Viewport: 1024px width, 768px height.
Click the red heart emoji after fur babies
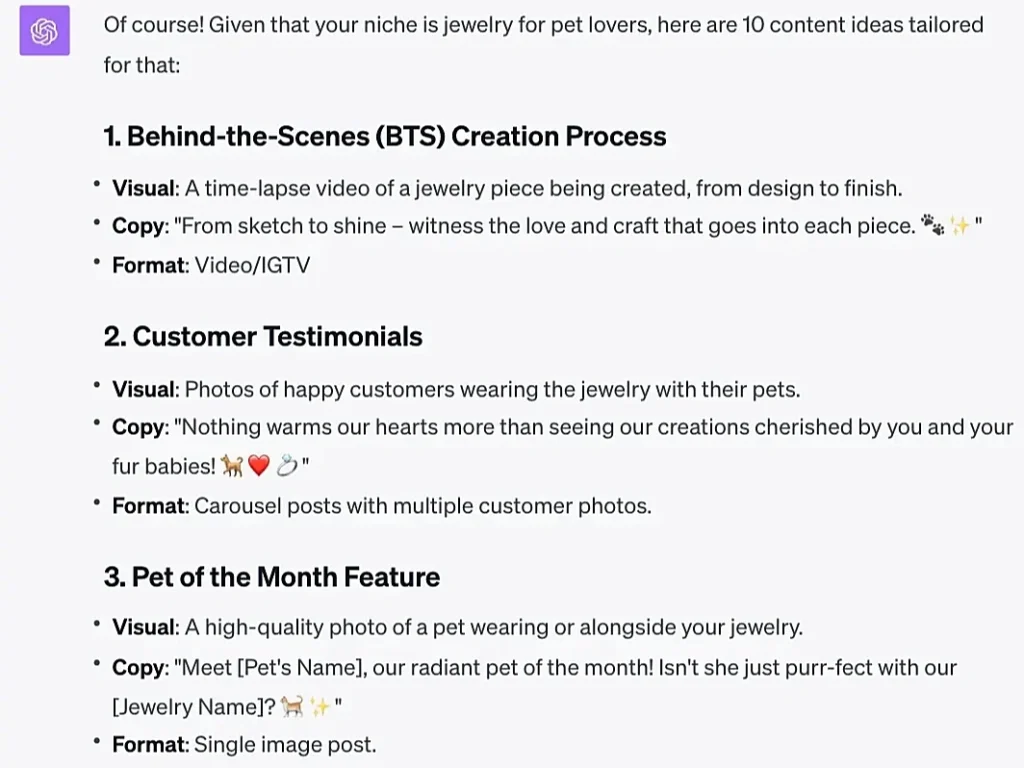click(259, 466)
